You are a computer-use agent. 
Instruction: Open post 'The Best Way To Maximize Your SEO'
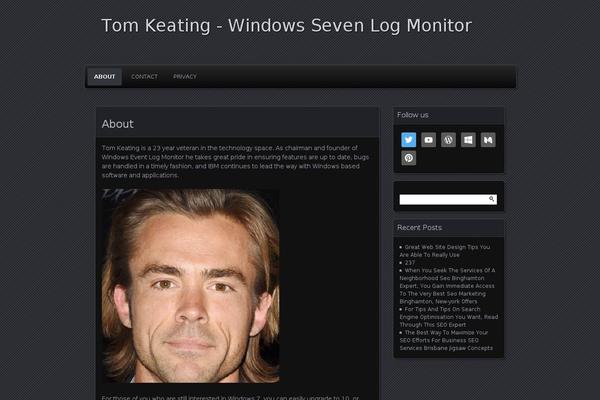pos(446,340)
